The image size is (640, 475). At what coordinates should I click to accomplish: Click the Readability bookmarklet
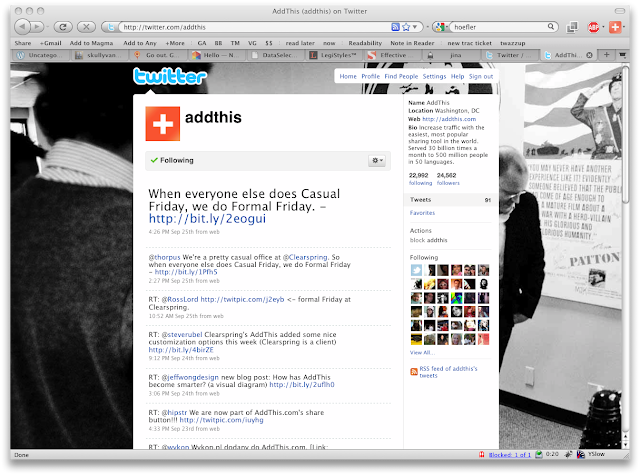[x=365, y=43]
